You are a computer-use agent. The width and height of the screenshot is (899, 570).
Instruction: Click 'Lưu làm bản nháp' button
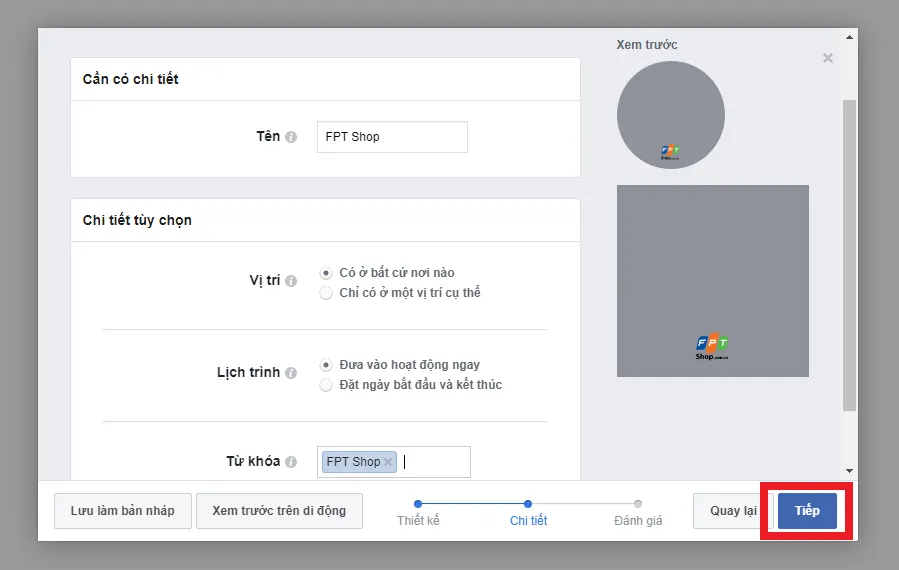123,511
